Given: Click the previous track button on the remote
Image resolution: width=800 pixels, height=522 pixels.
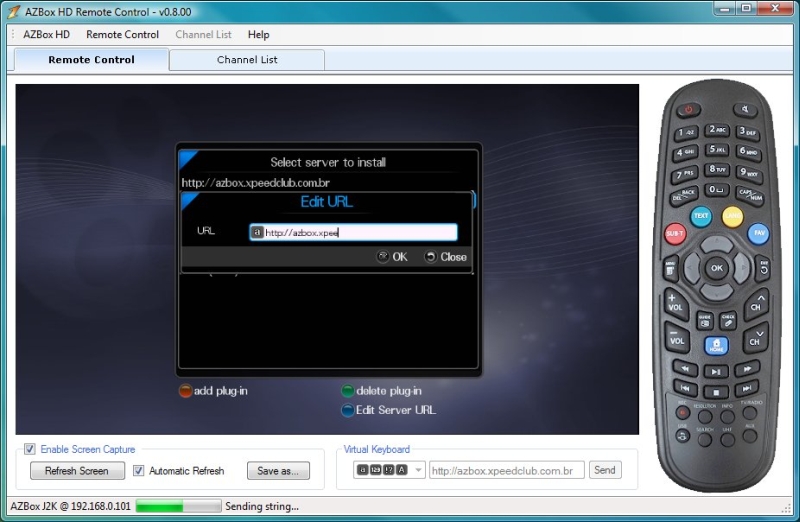Looking at the screenshot, I should click(x=685, y=388).
